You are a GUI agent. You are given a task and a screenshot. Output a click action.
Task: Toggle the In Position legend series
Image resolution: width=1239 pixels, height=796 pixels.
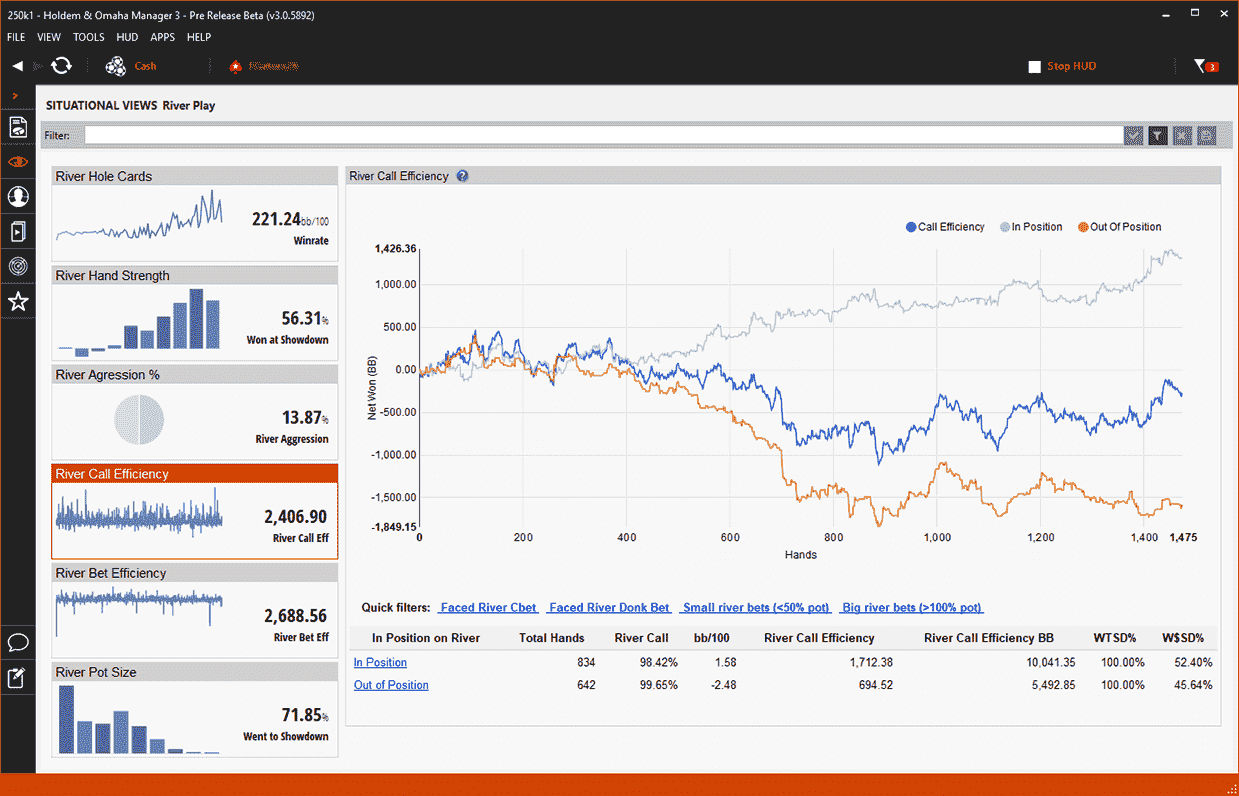[1031, 227]
